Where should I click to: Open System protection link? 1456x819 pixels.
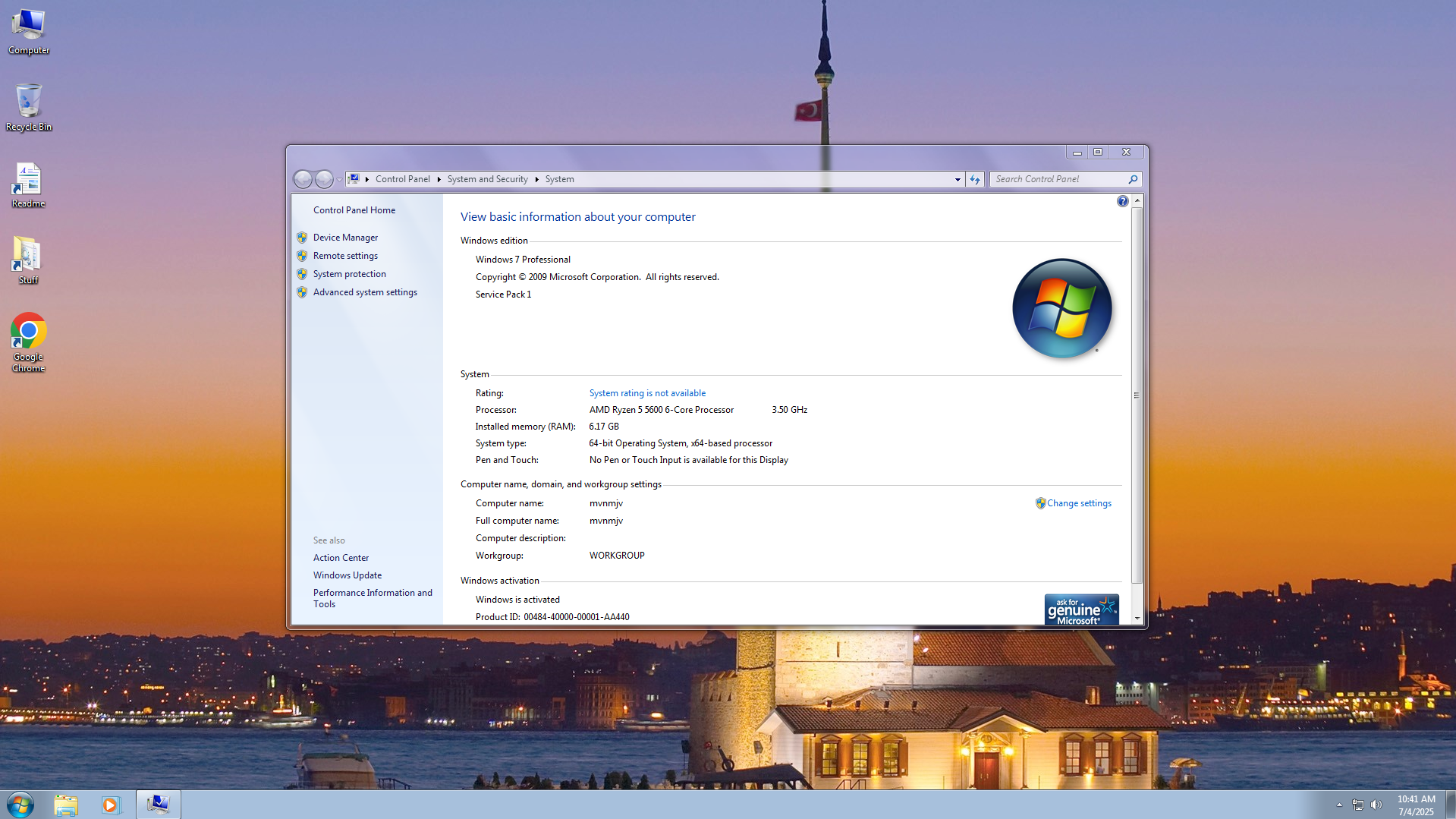coord(350,274)
